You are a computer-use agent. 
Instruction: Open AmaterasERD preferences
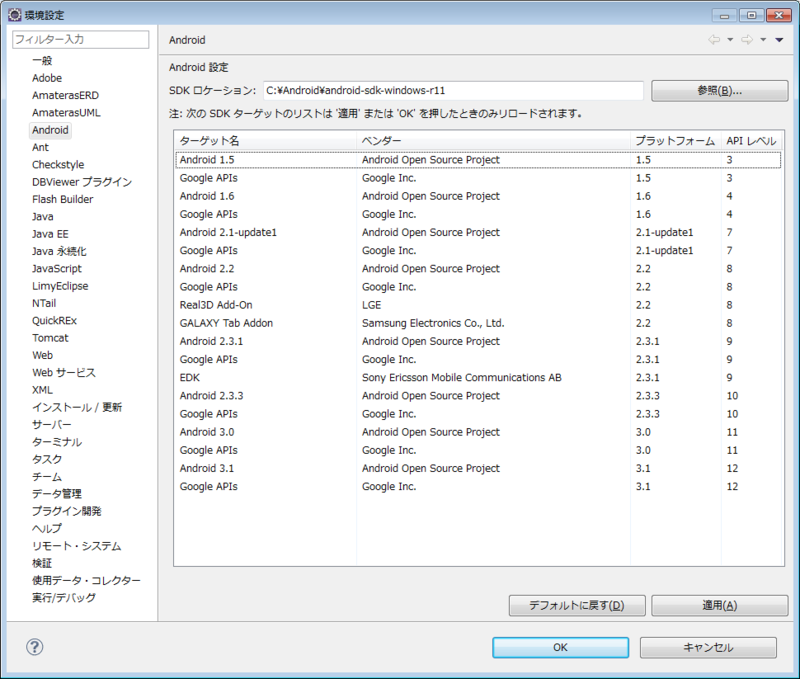pyautogui.click(x=65, y=95)
